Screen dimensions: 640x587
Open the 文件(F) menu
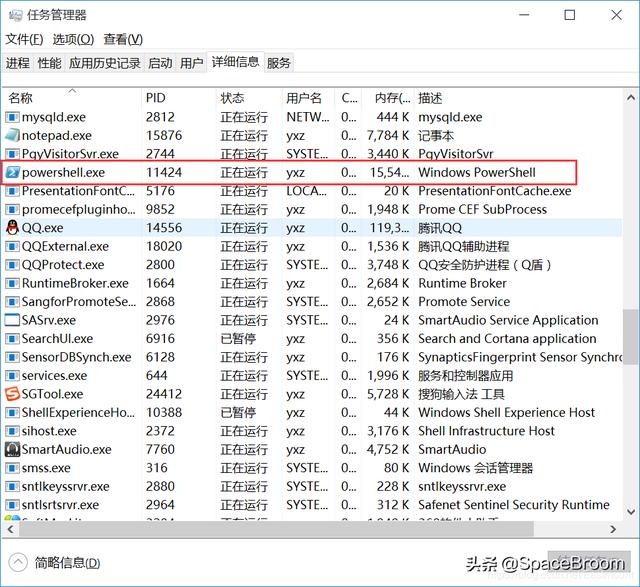(x=24, y=40)
